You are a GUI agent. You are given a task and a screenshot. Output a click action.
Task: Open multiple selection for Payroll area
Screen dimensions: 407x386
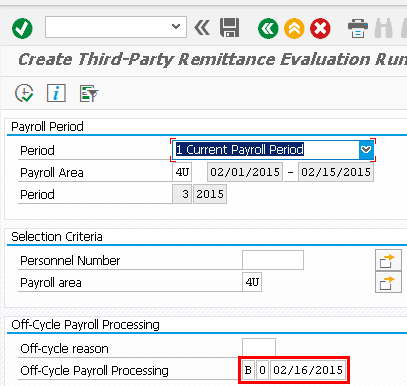(388, 282)
